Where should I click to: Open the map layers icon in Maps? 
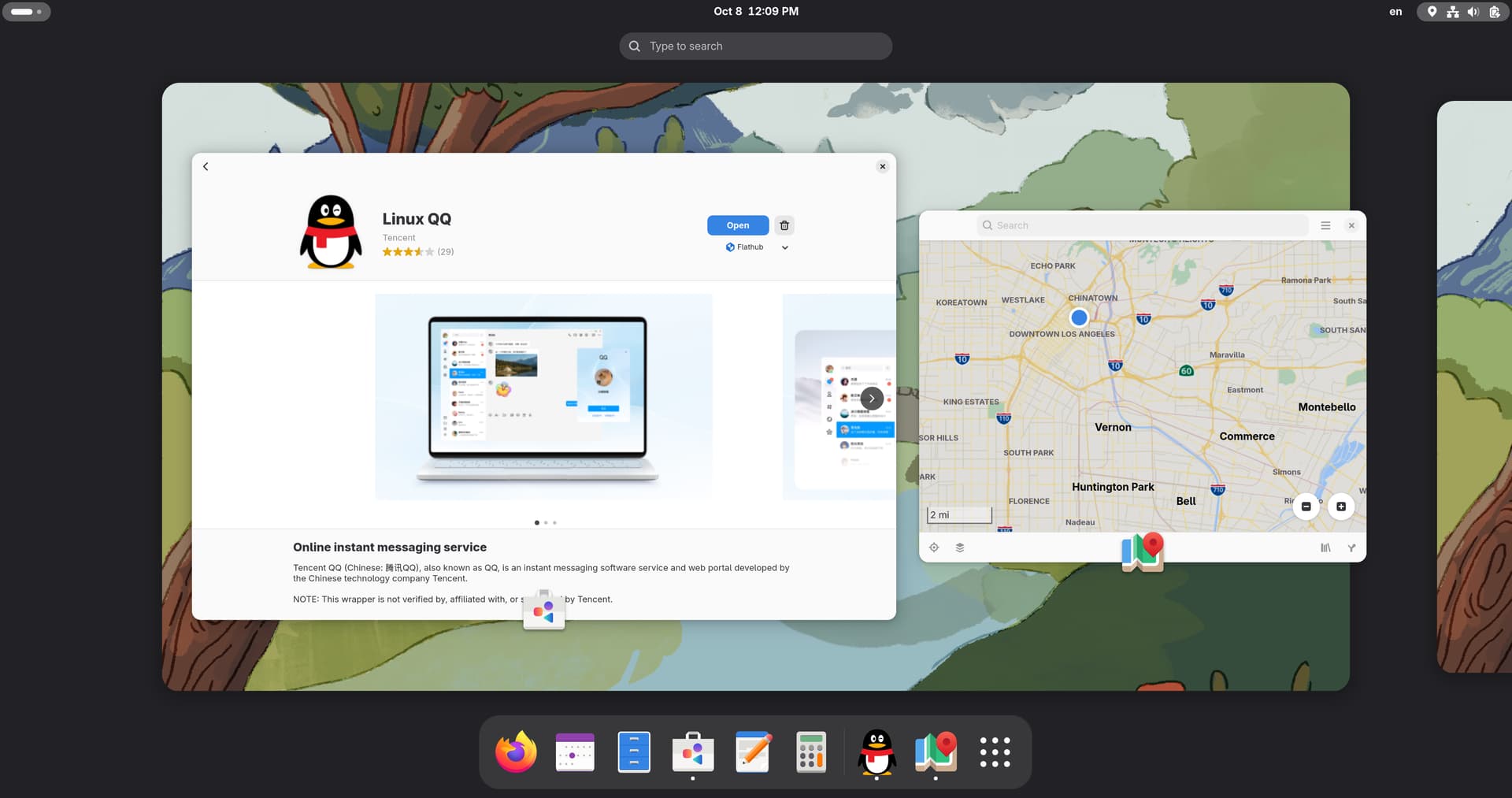tap(960, 547)
